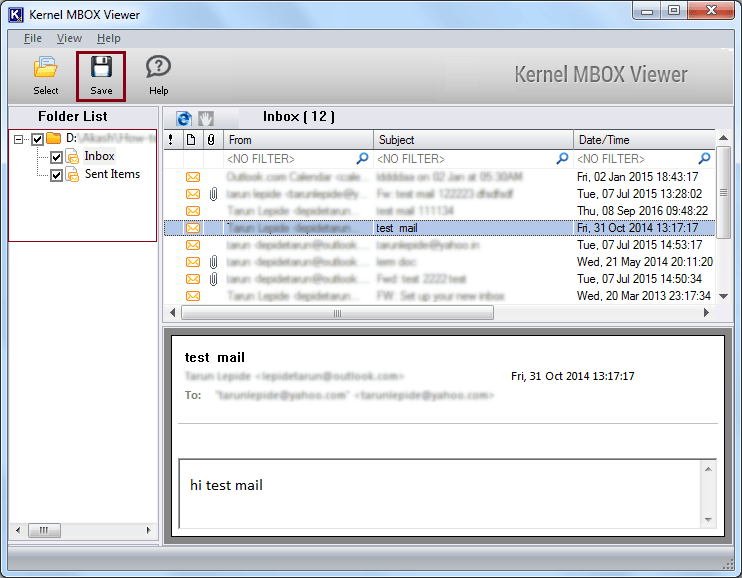Click the Save floppy disk icon

pos(101,67)
